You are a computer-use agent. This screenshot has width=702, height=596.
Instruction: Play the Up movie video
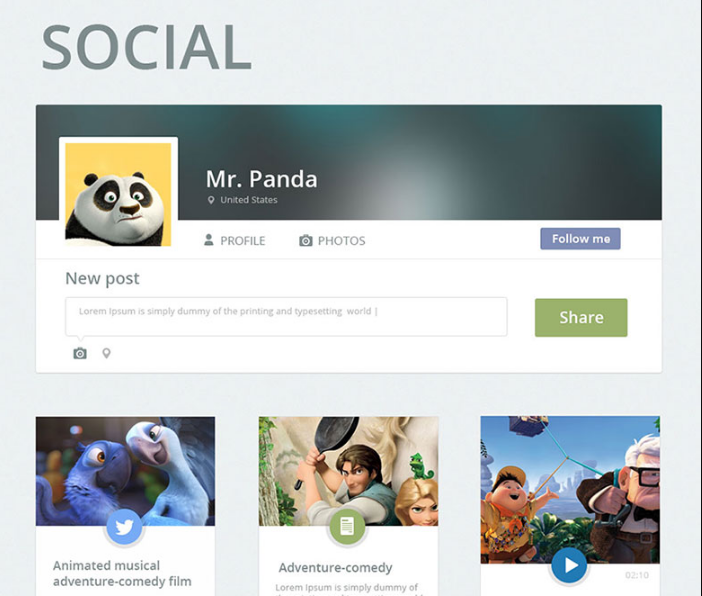click(569, 566)
